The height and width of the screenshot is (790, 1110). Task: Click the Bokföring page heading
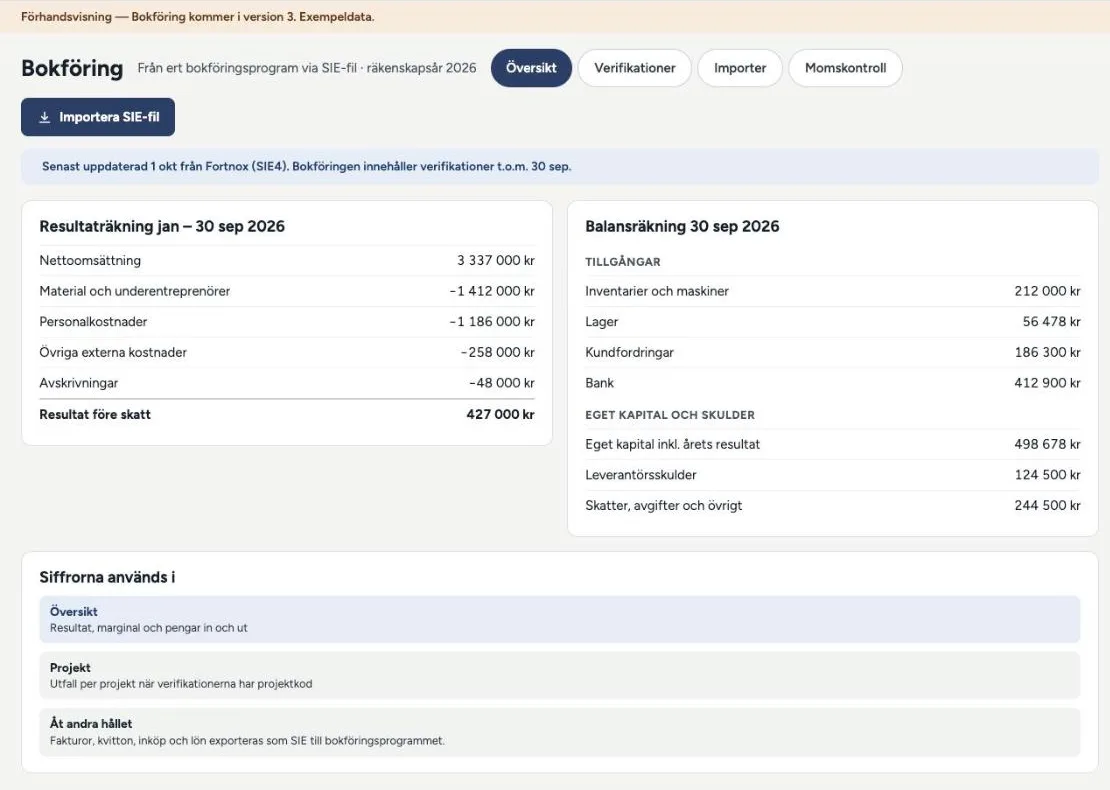(x=72, y=68)
